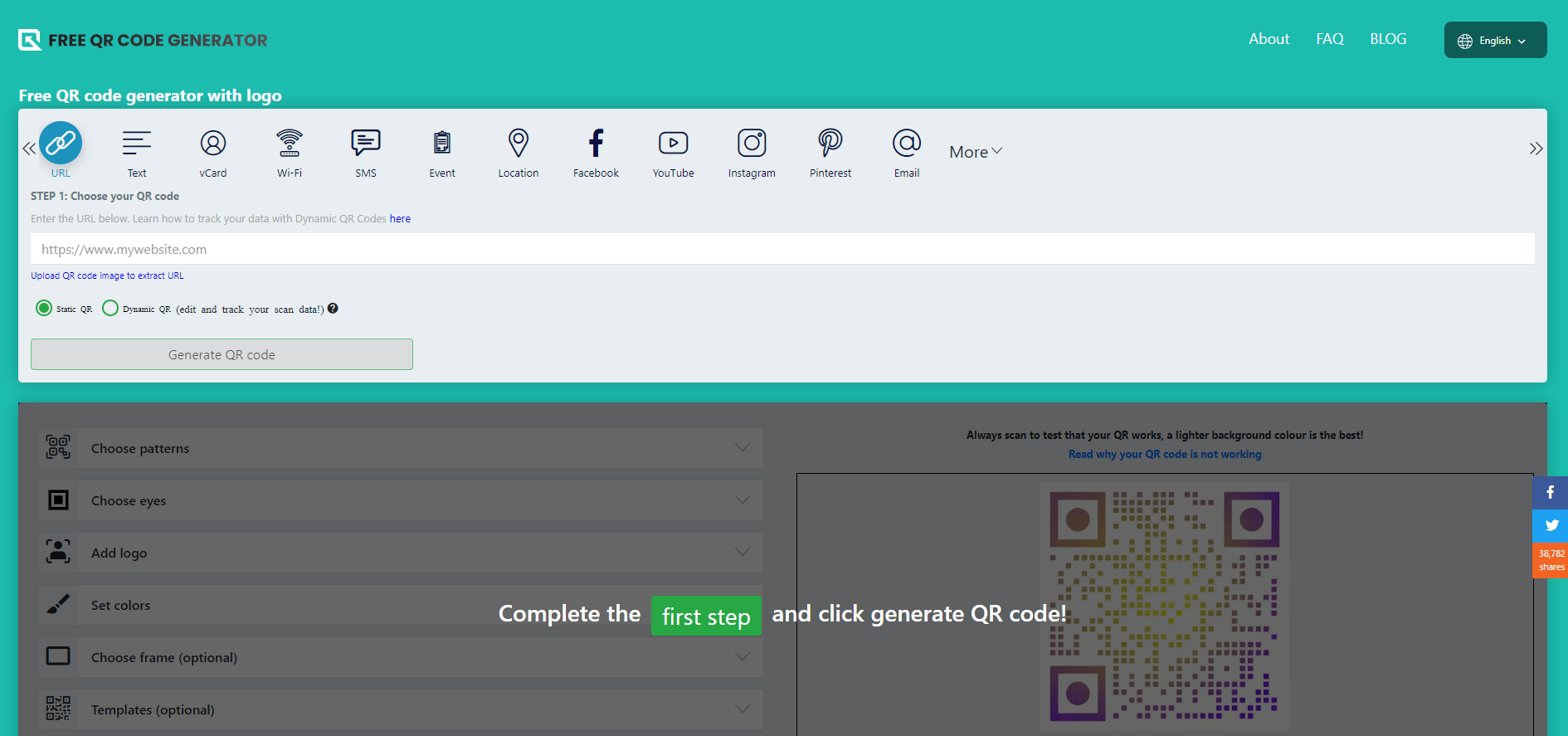Select the SMS message icon
The image size is (1568, 736).
(x=366, y=143)
